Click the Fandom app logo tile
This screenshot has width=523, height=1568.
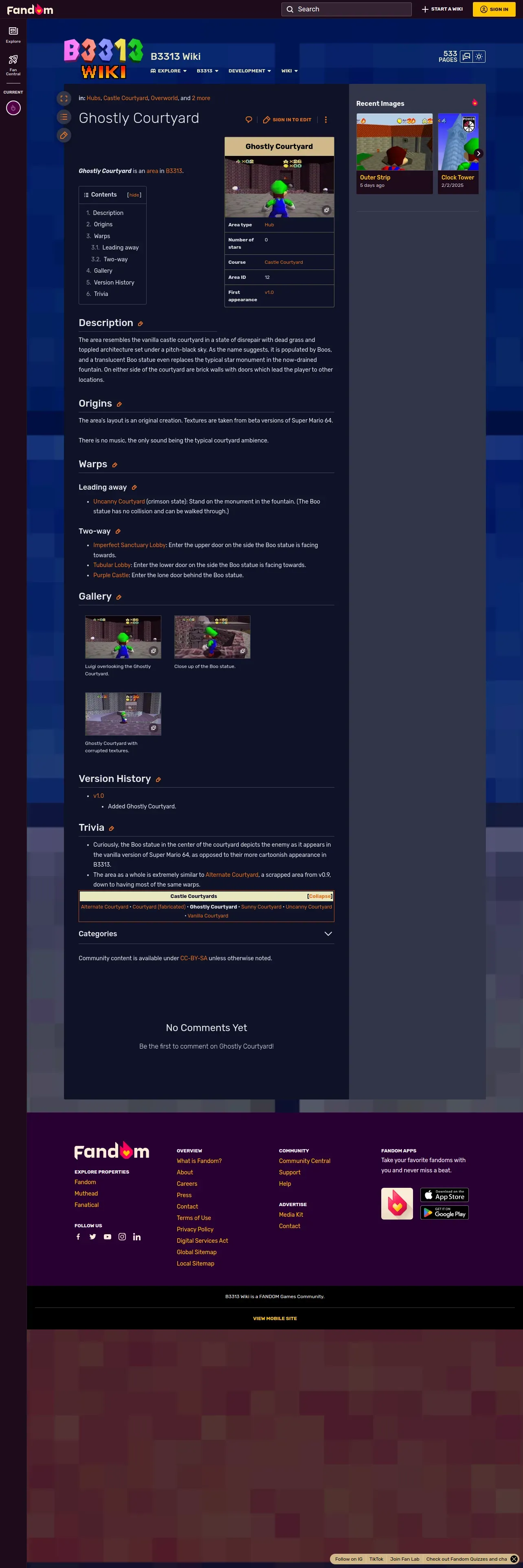(397, 1203)
